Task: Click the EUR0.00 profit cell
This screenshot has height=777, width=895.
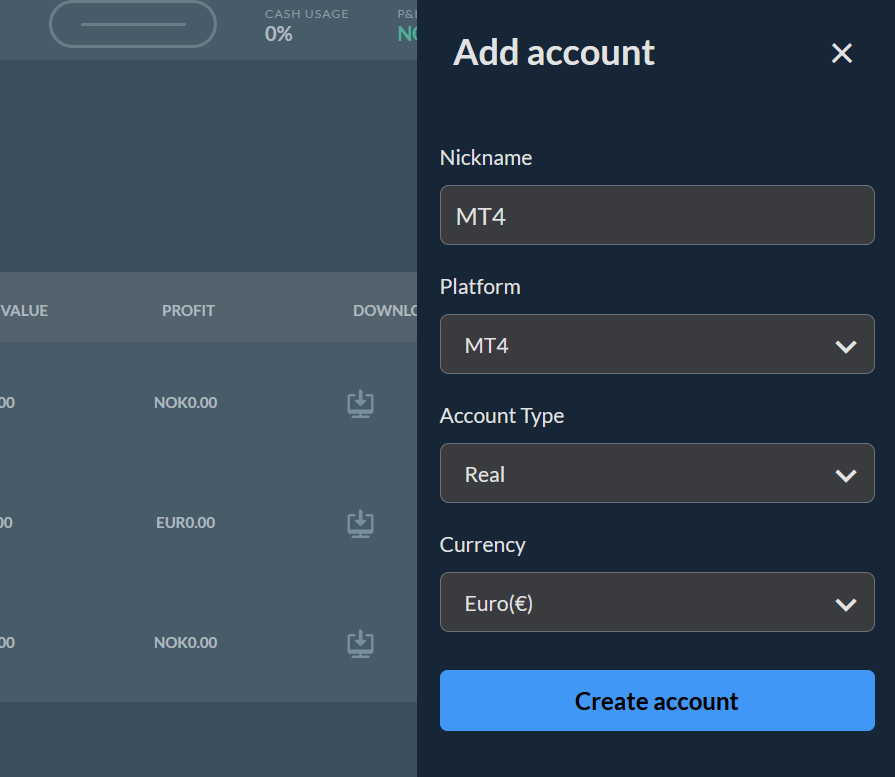Action: [x=186, y=522]
